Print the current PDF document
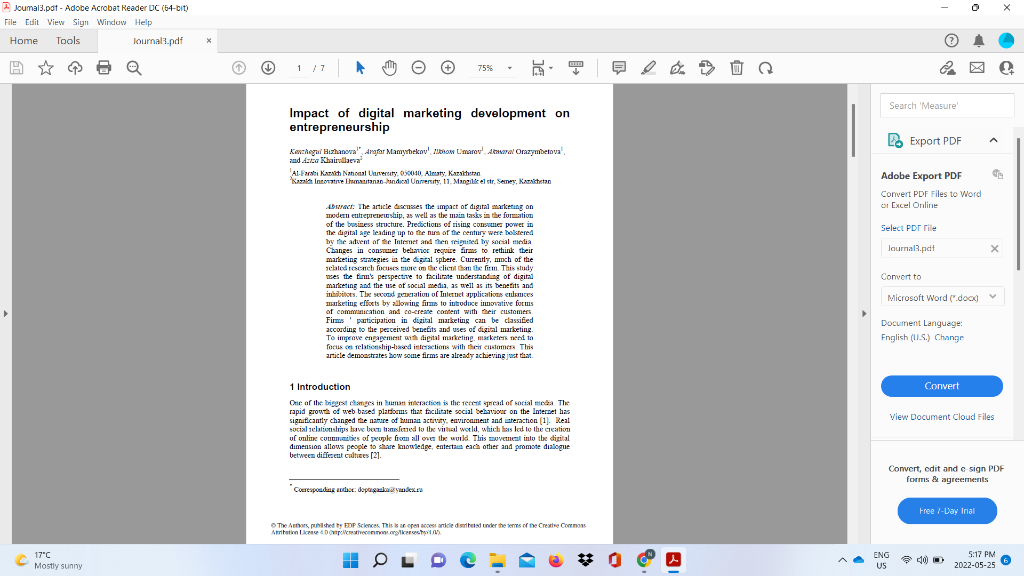 104,67
